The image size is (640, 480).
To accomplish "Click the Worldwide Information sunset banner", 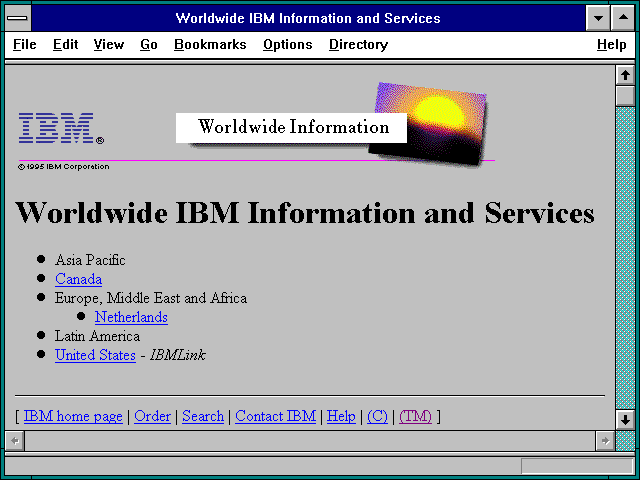I will [x=331, y=124].
